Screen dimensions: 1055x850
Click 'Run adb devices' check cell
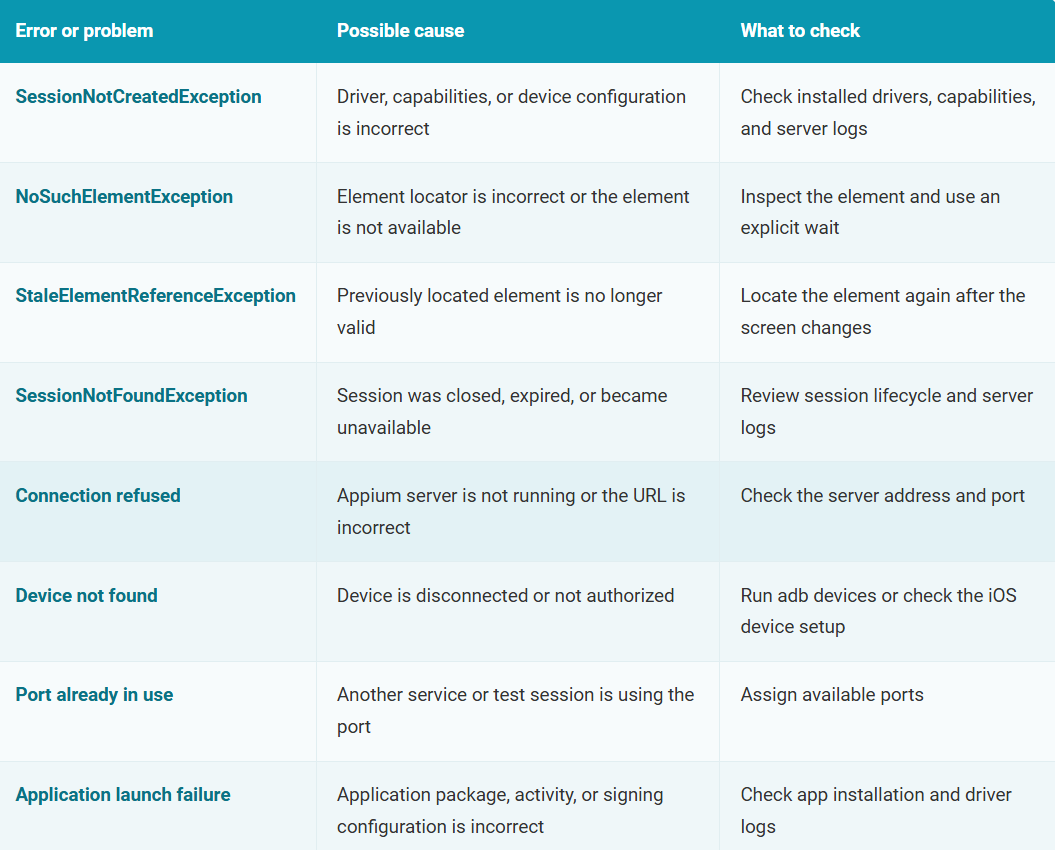tap(878, 611)
